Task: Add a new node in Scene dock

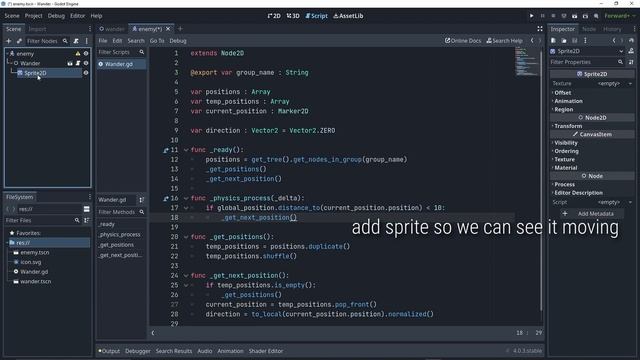Action: [x=9, y=41]
